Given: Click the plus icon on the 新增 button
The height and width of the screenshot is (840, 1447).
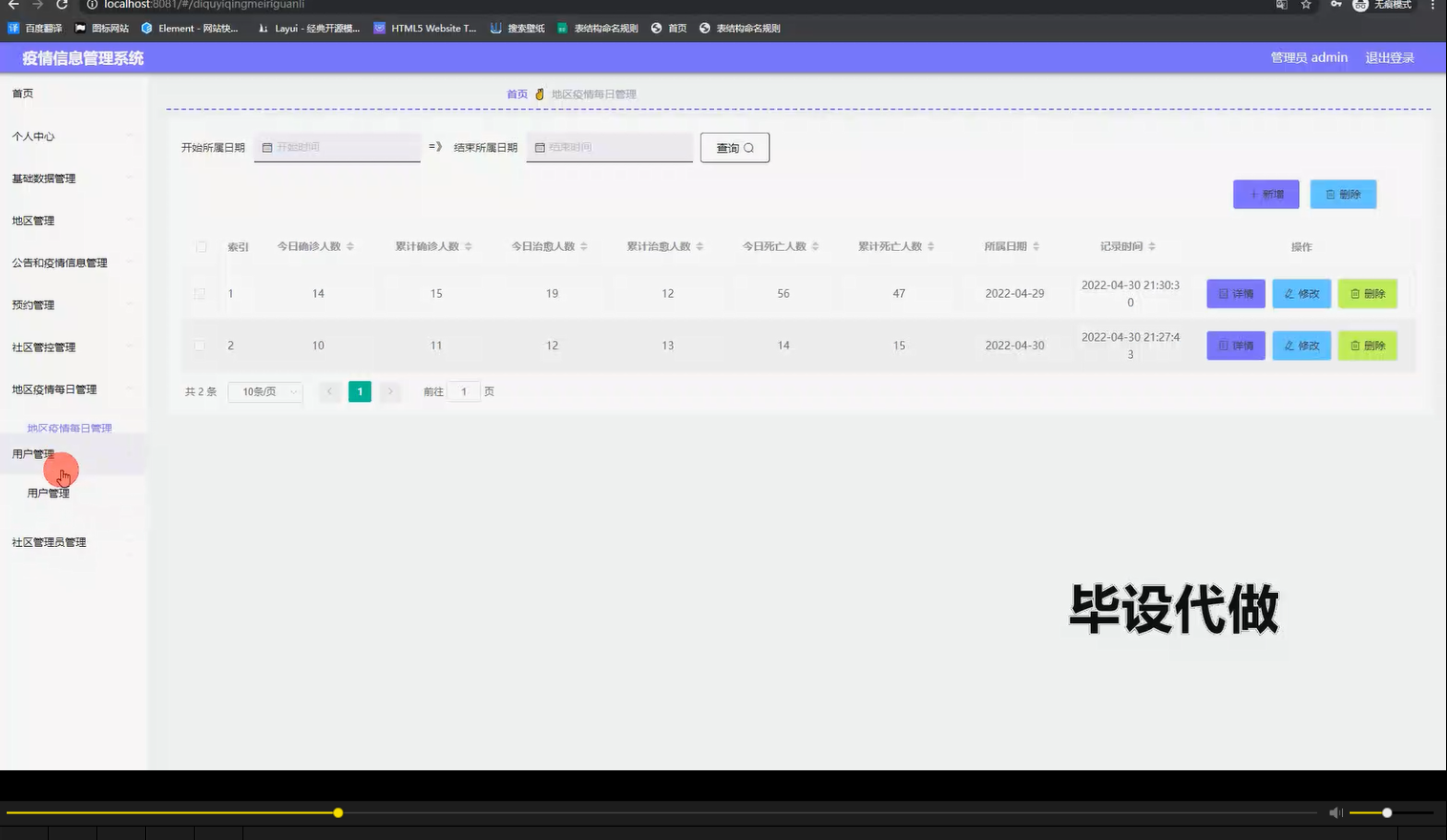Looking at the screenshot, I should point(1253,194).
